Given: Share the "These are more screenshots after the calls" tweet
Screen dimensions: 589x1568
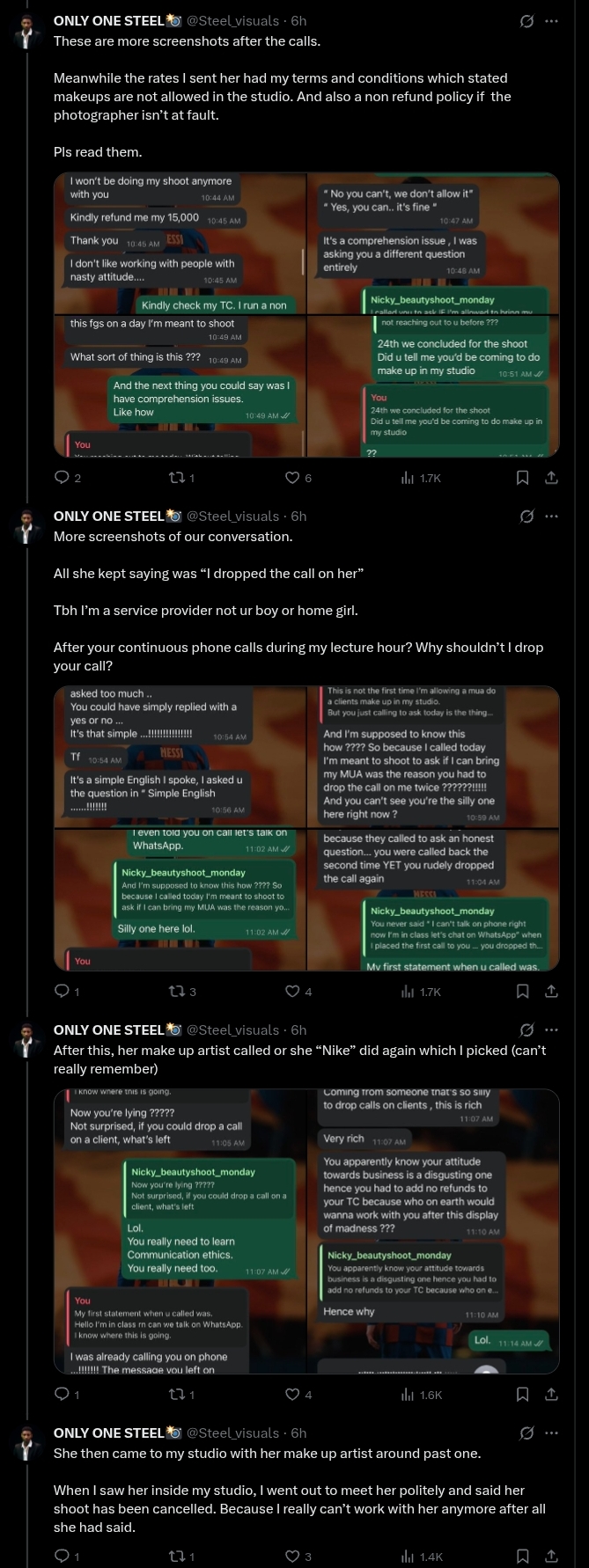Looking at the screenshot, I should pos(552,478).
